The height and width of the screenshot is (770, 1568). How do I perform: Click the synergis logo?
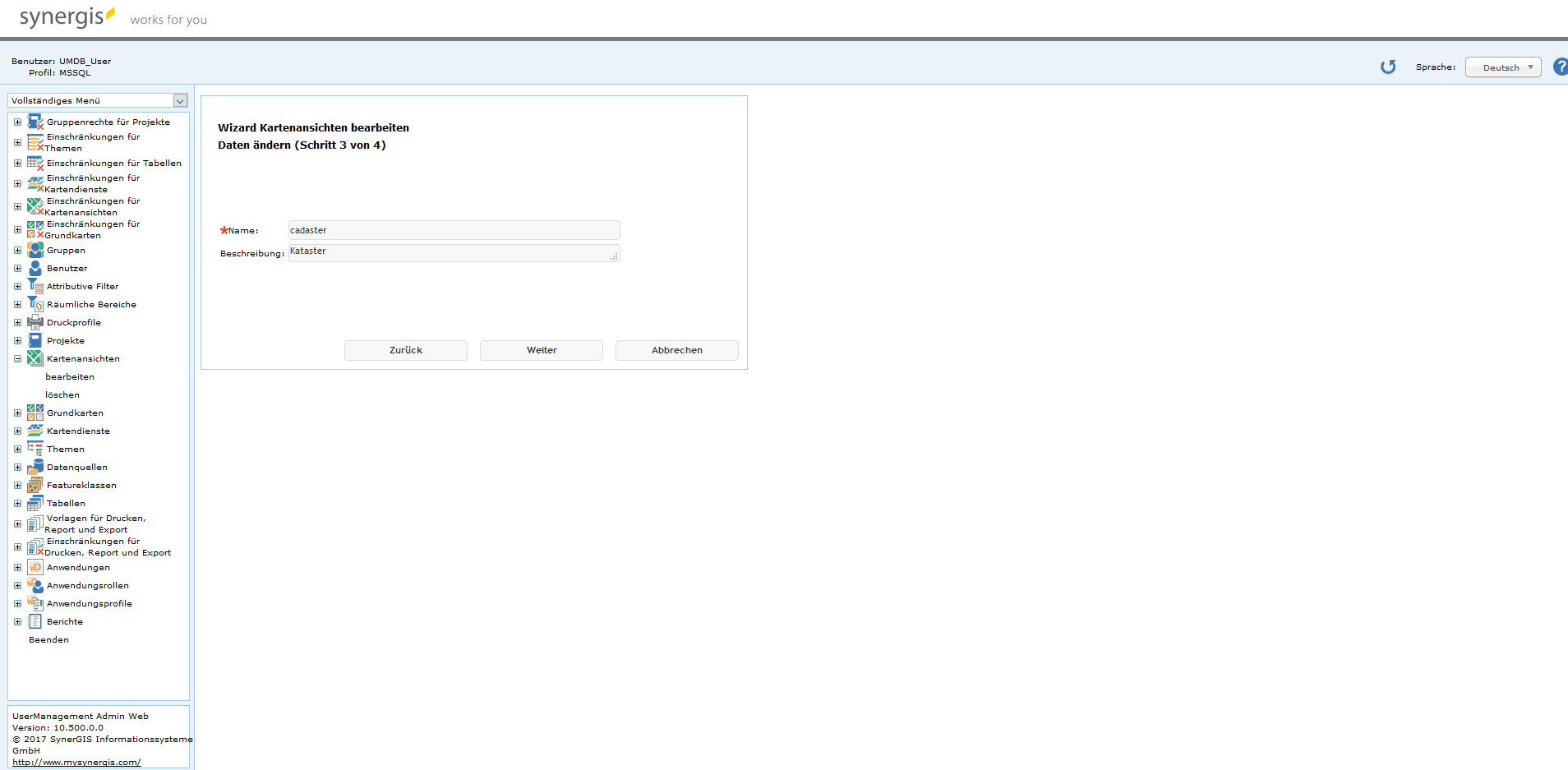[67, 17]
